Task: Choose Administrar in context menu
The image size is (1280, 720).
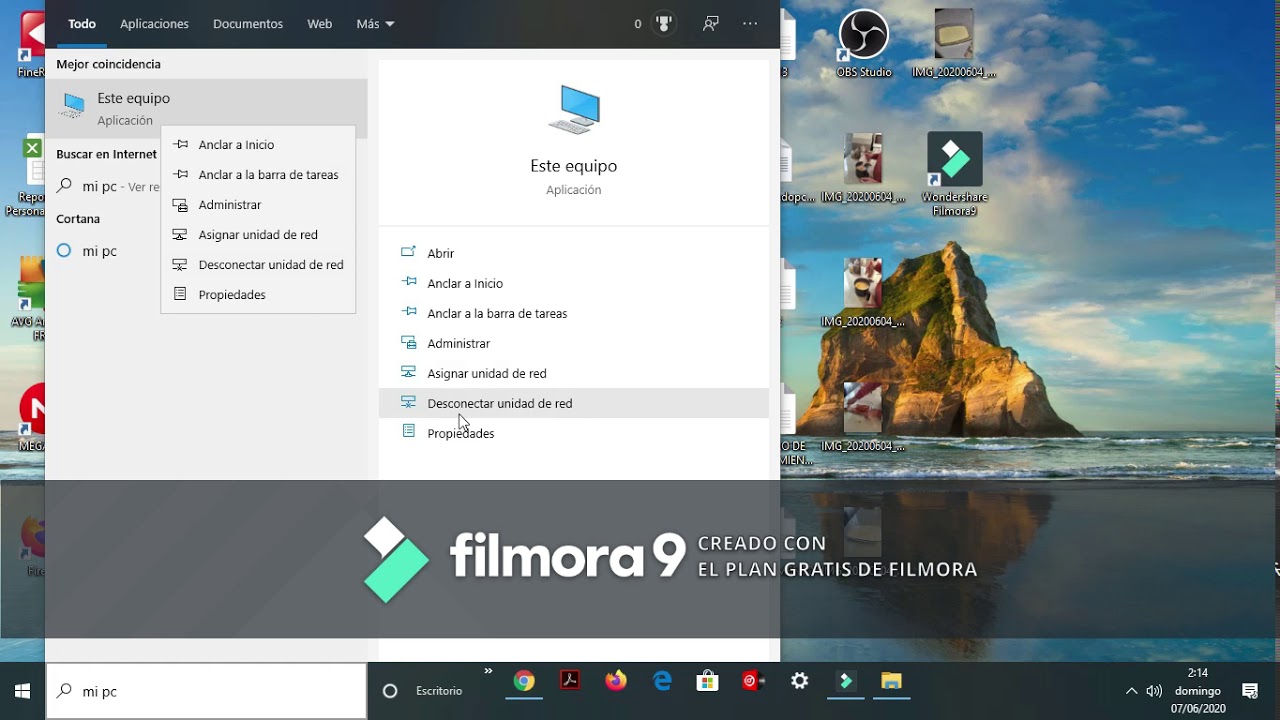Action: coord(258,205)
